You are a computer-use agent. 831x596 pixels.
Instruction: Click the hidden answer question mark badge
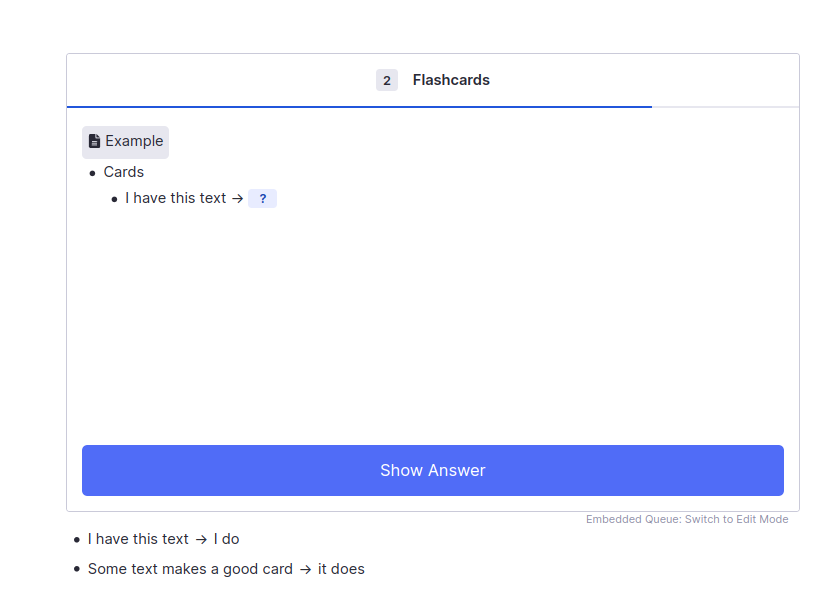(x=262, y=199)
